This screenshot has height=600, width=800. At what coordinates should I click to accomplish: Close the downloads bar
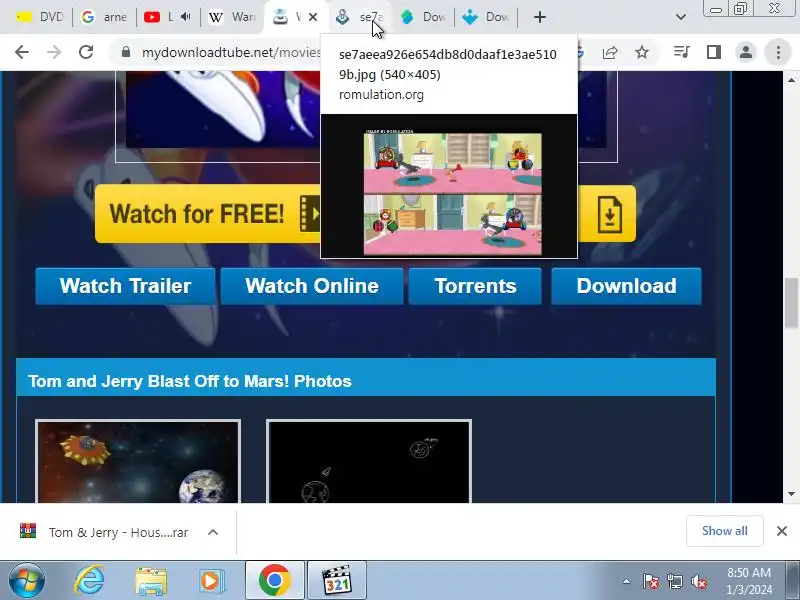tap(782, 531)
